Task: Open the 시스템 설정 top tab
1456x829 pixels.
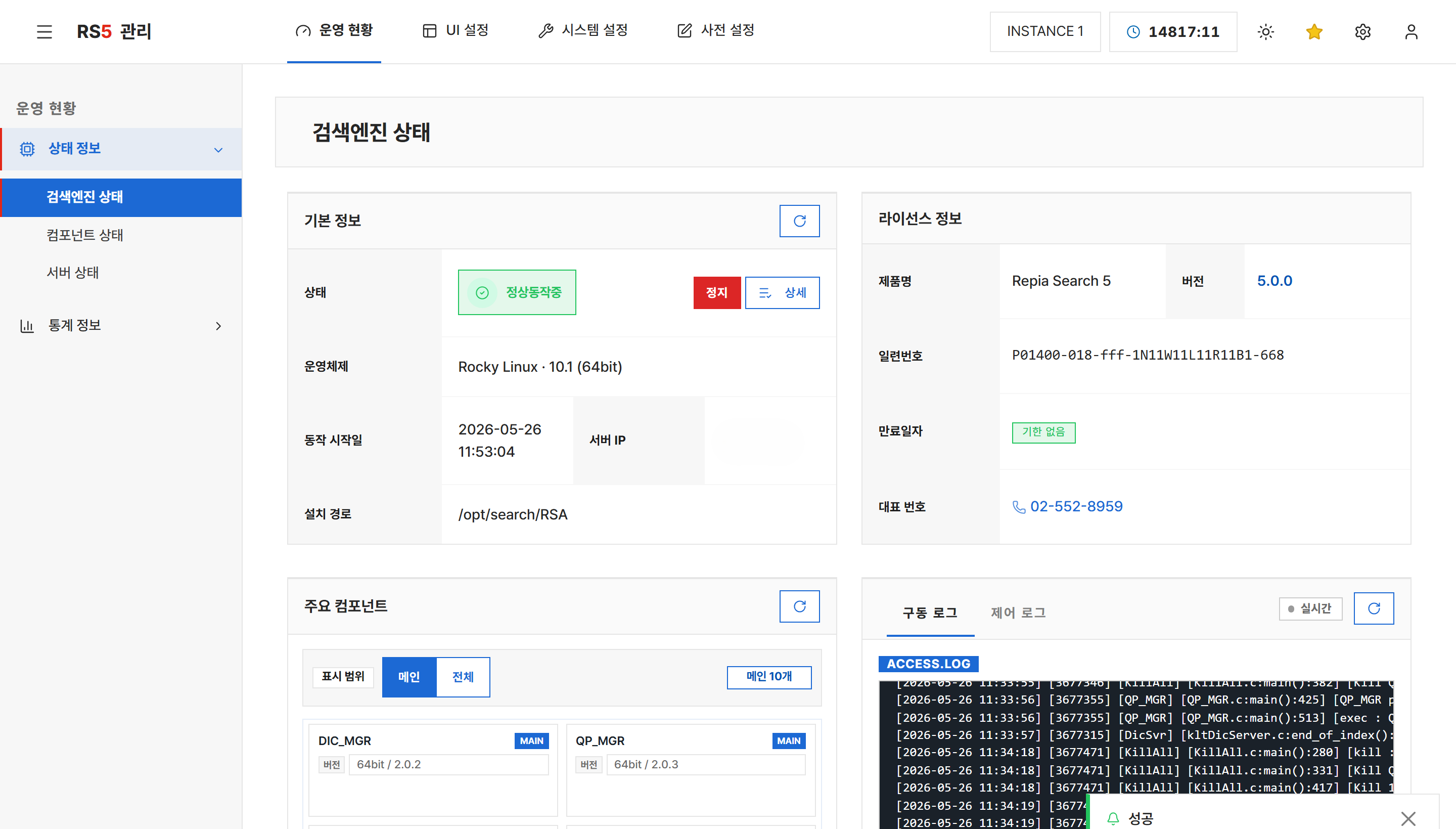Action: (x=582, y=31)
